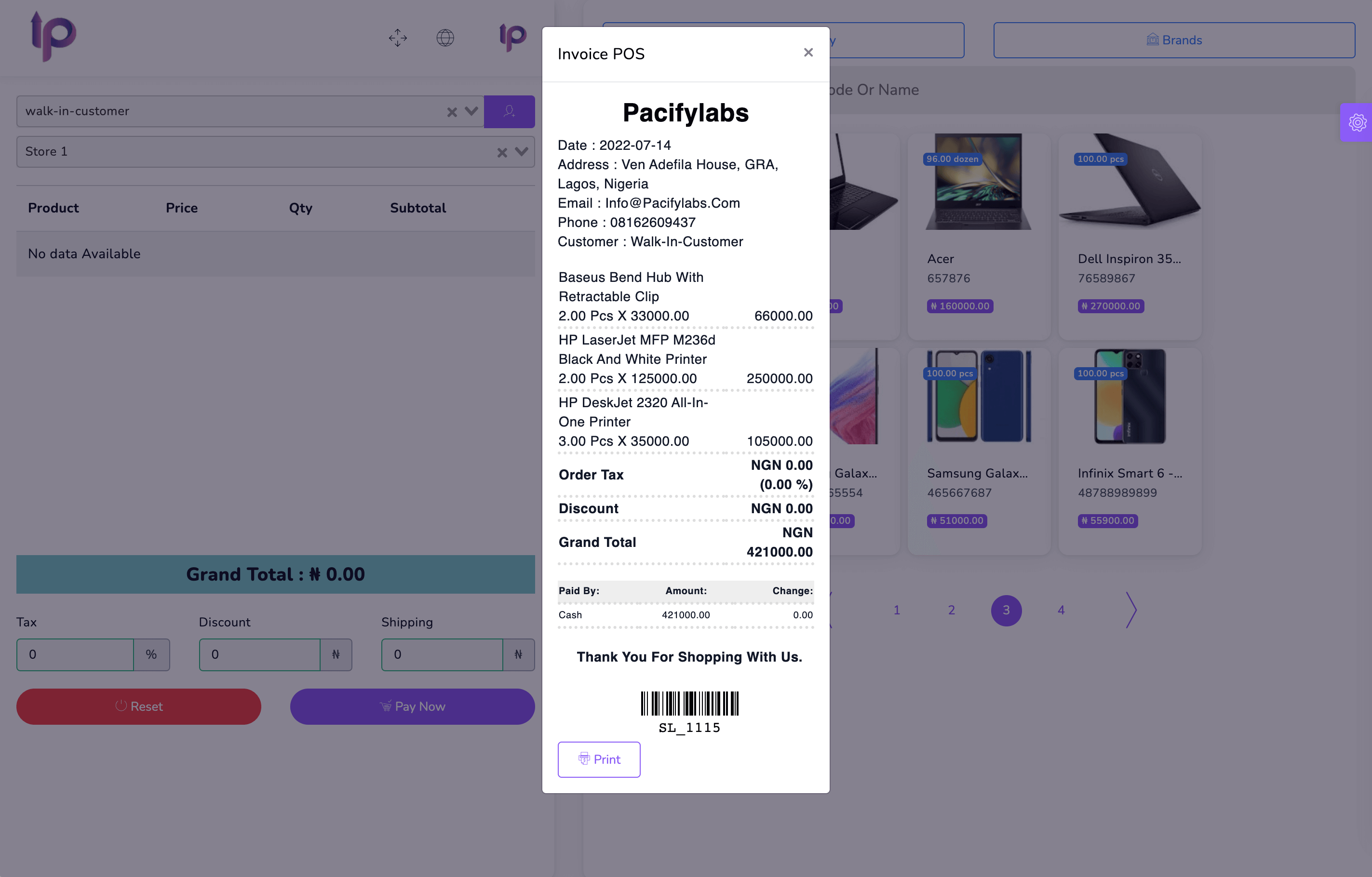Go to page 2 of products
This screenshot has width=1372, height=877.
(952, 611)
